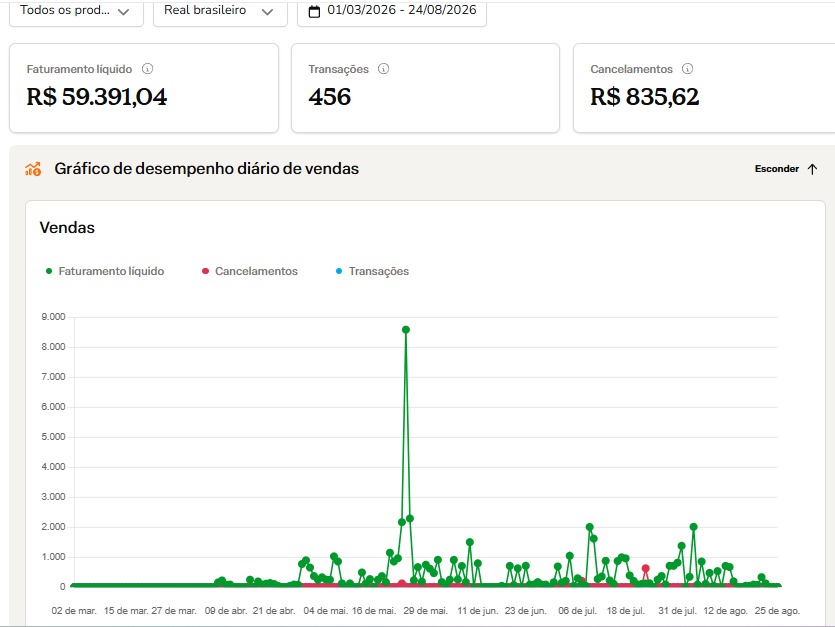The width and height of the screenshot is (835, 627).
Task: Open the Todos os produtos dropdown
Action: (x=76, y=12)
